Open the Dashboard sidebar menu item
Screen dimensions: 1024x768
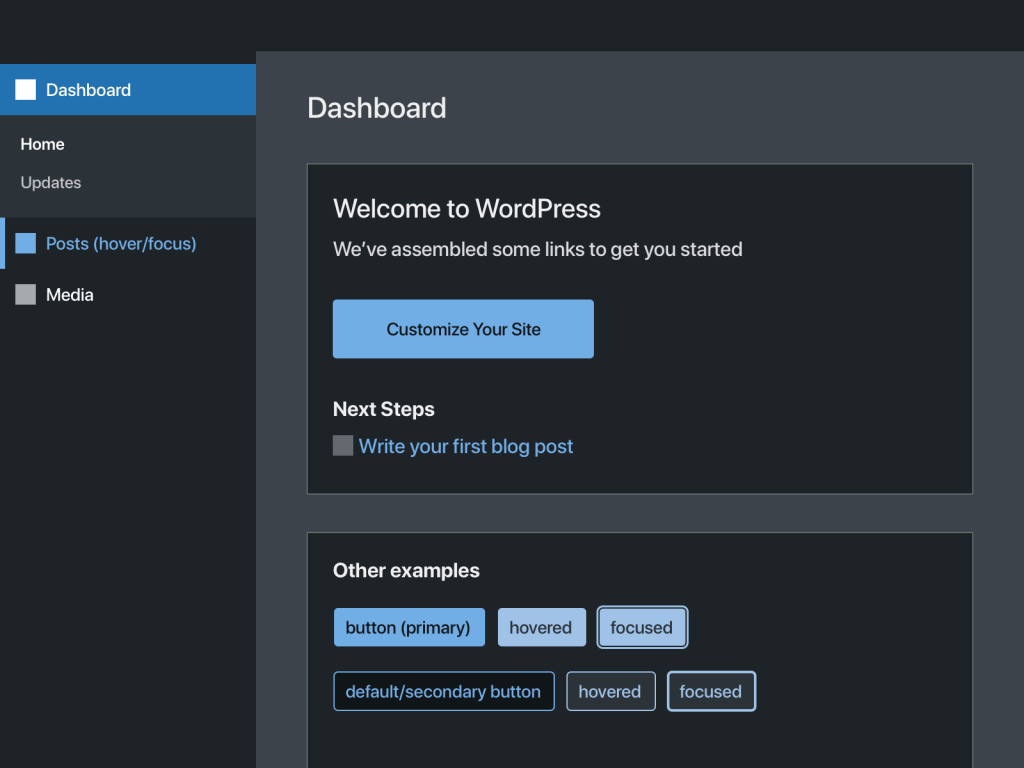(x=128, y=89)
